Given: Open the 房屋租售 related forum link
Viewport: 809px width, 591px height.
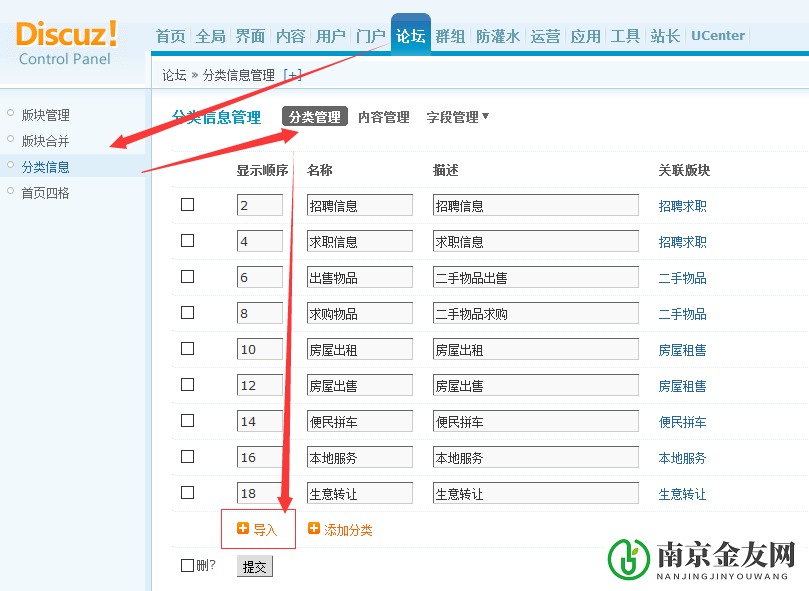Looking at the screenshot, I should pos(682,348).
